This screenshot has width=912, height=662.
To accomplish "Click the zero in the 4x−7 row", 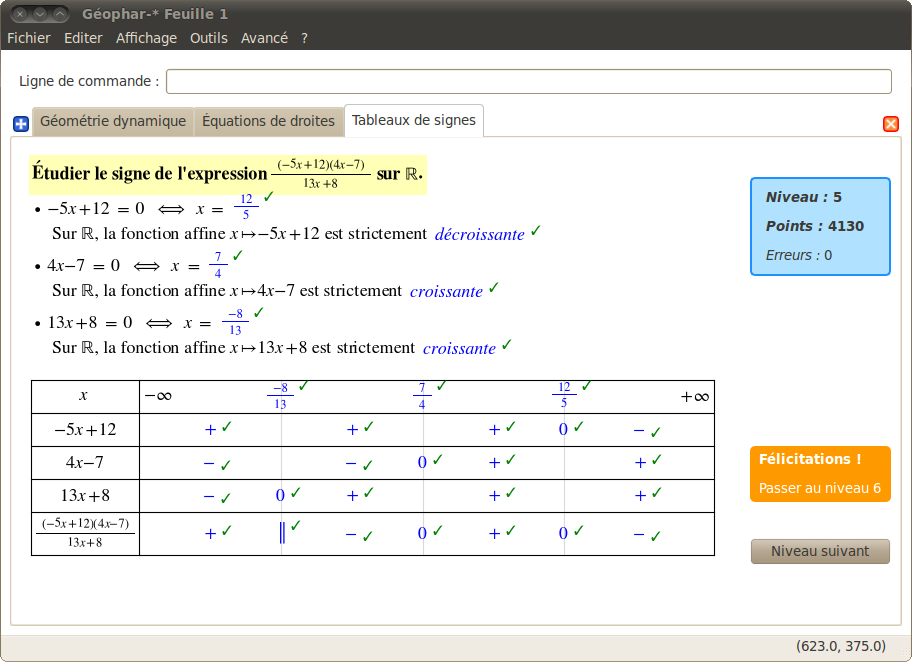I will pyautogui.click(x=422, y=462).
